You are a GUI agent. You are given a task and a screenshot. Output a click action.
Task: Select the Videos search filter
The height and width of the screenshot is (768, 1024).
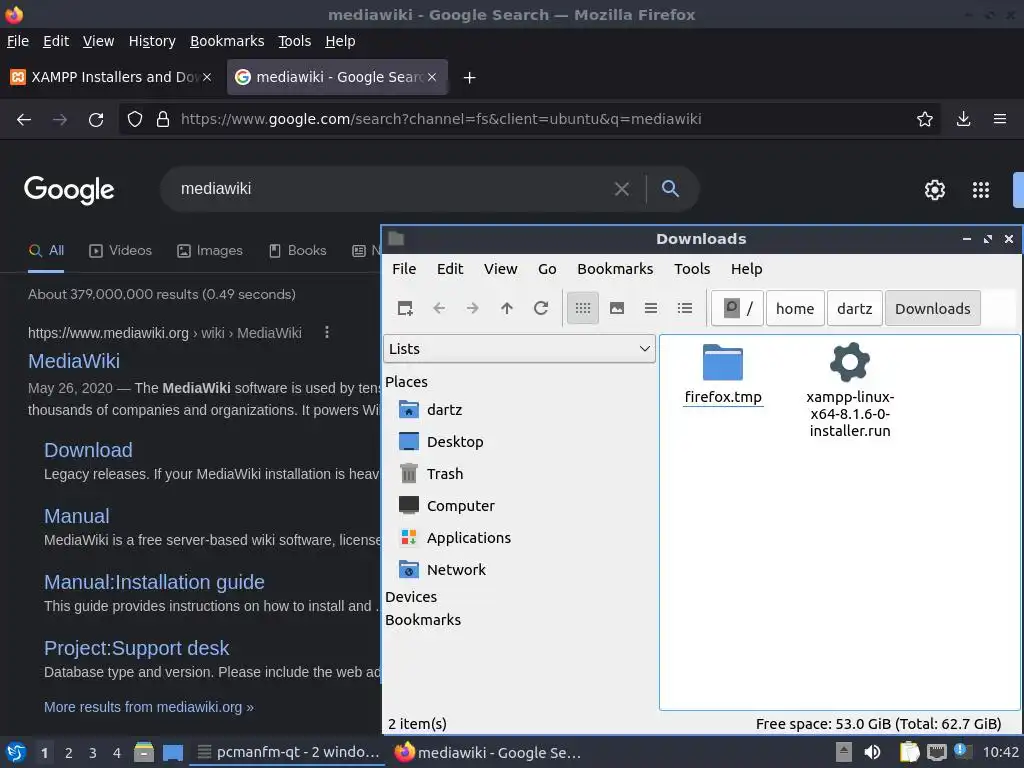[x=120, y=251]
